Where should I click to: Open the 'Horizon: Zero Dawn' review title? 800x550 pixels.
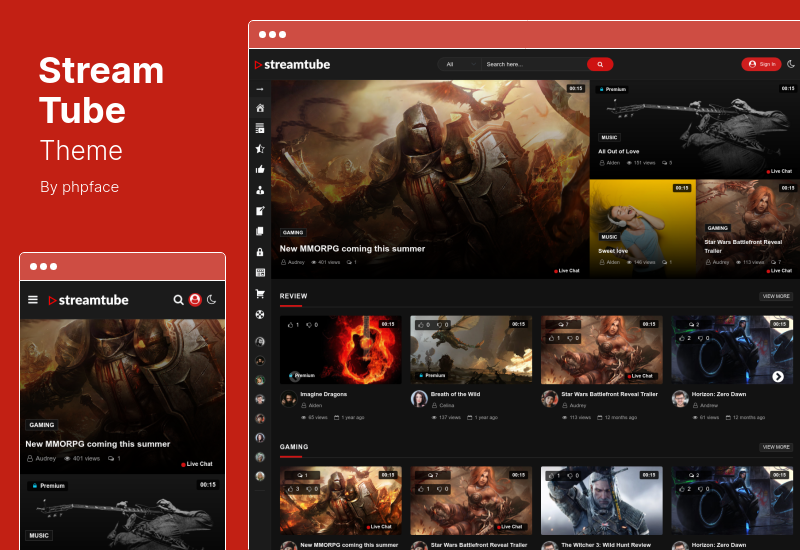point(718,394)
